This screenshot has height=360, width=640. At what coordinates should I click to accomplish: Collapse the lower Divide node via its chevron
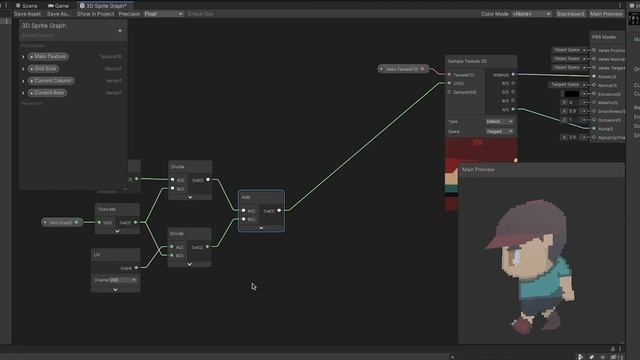pos(189,264)
